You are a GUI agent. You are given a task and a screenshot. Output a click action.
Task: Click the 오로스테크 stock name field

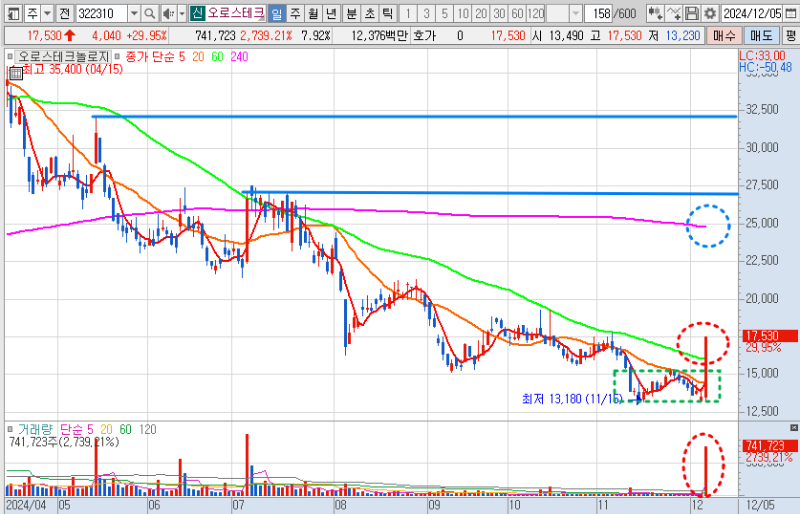click(236, 13)
